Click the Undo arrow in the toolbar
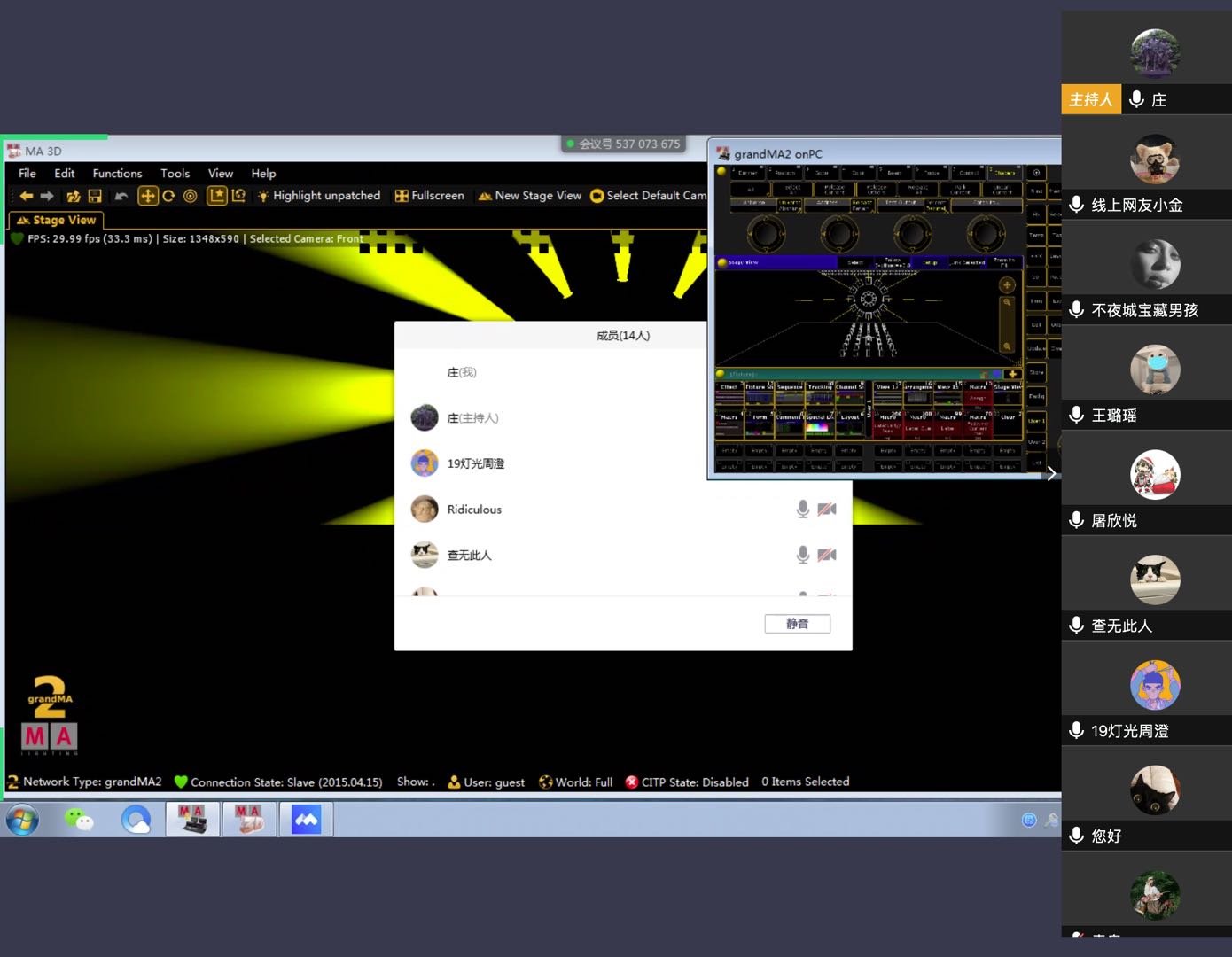Screen dimensions: 1232x957 point(121,196)
